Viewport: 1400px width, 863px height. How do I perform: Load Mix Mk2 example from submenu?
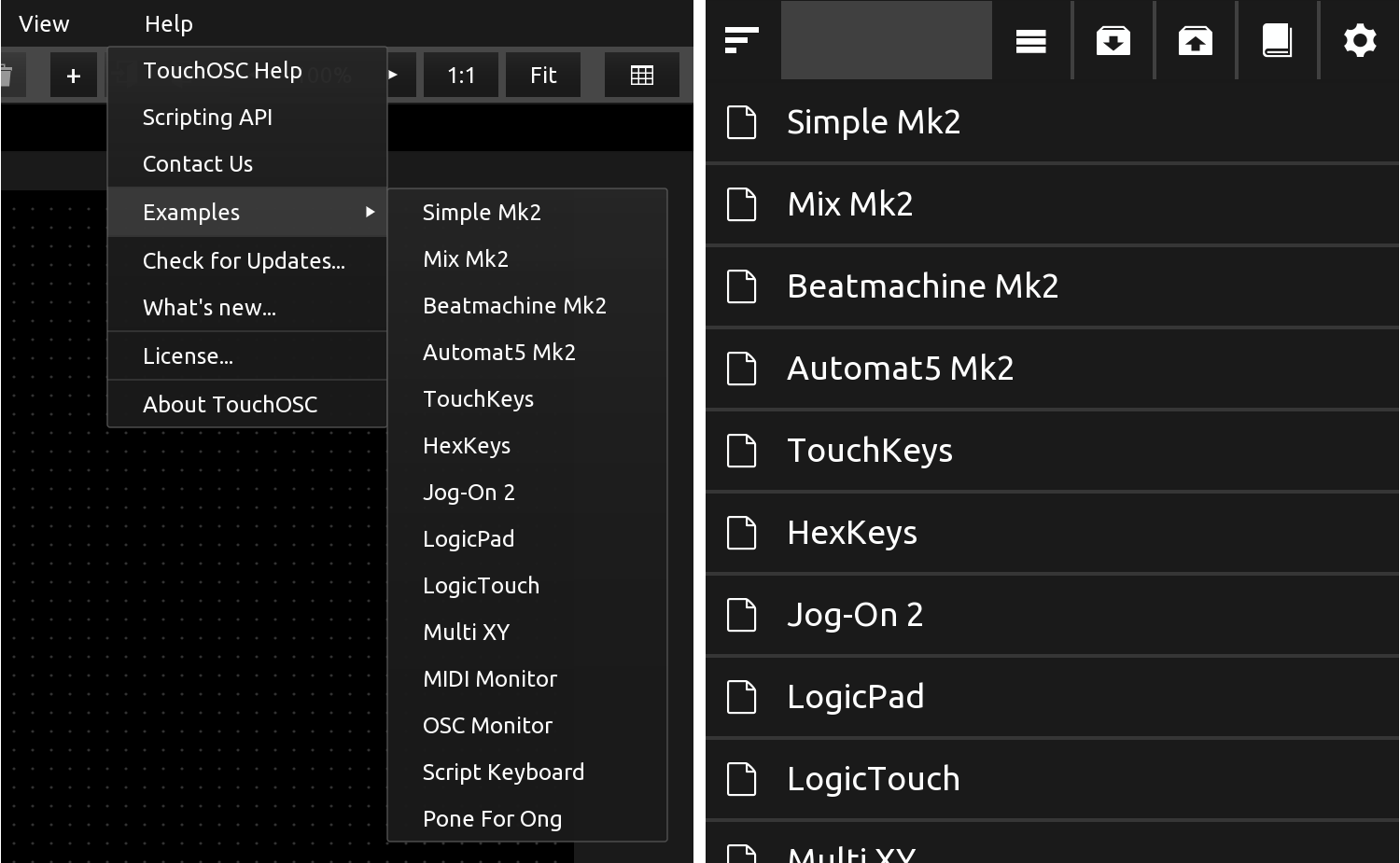coord(527,259)
